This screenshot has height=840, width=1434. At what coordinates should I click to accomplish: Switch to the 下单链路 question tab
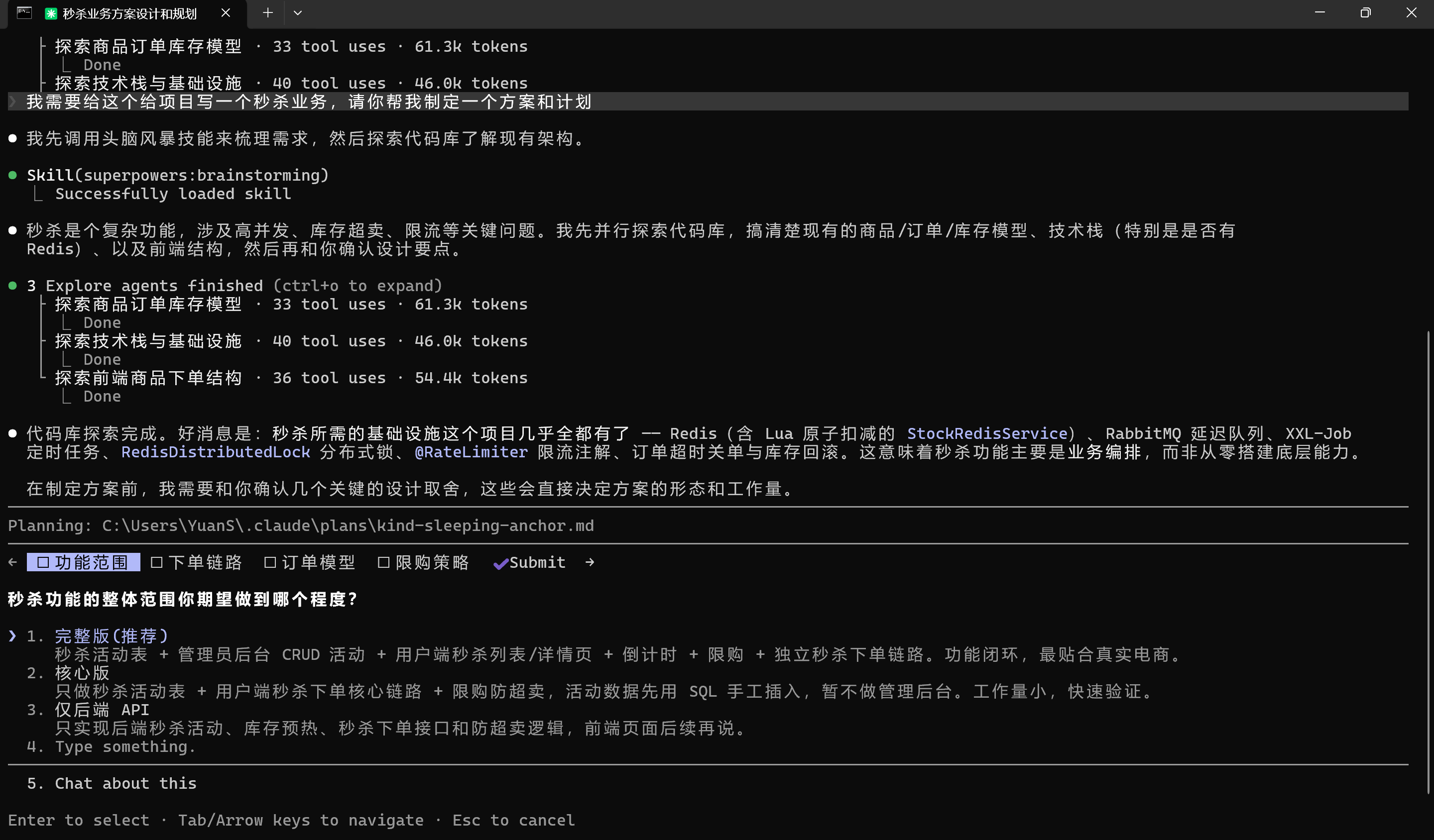tap(196, 562)
